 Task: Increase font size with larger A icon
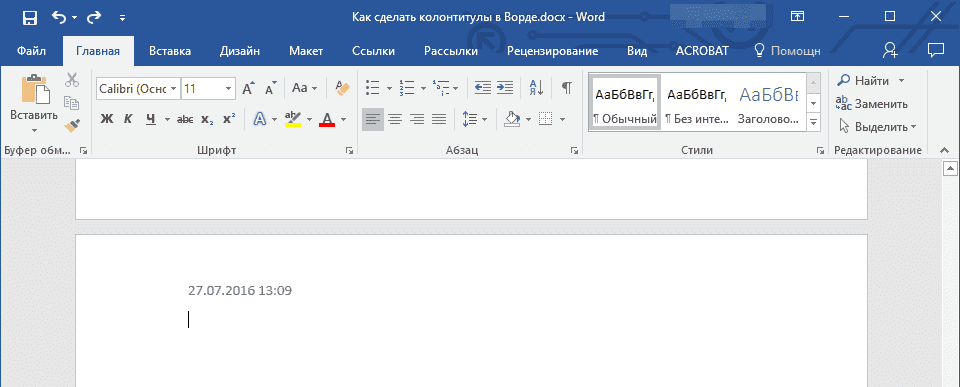(248, 88)
